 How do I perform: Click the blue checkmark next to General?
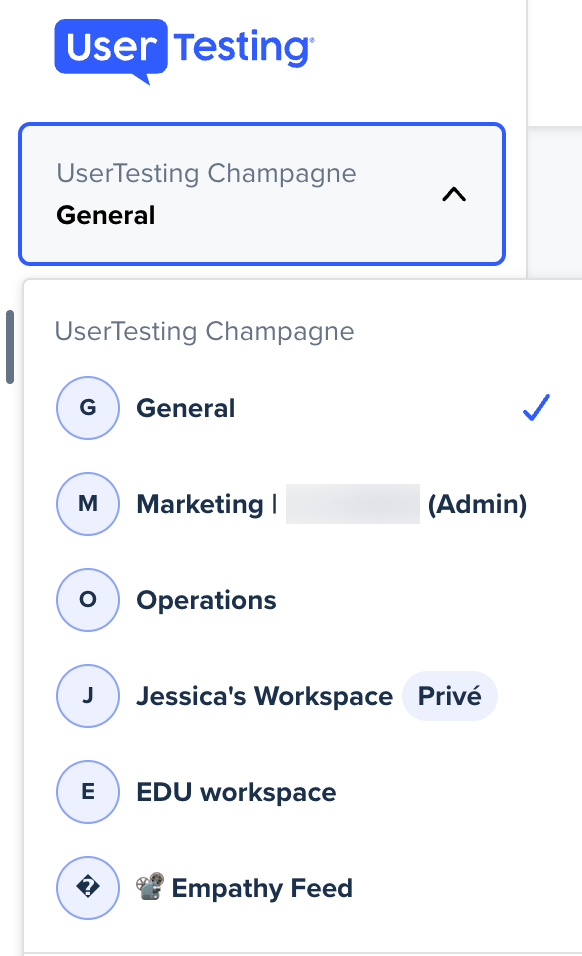click(x=536, y=408)
